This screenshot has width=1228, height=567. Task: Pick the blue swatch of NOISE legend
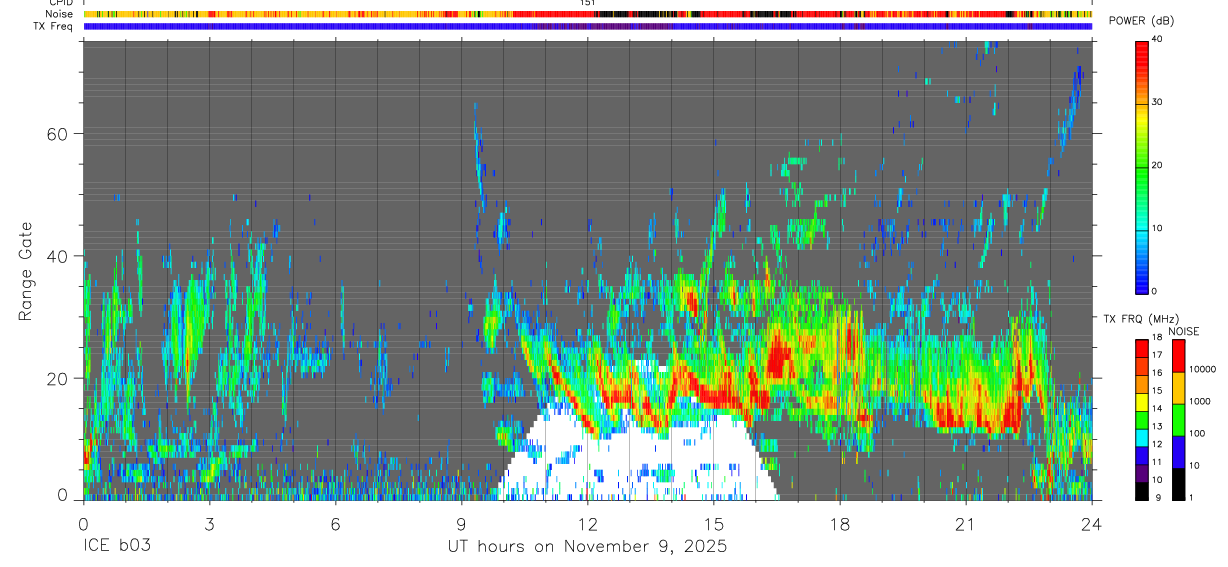1179,451
